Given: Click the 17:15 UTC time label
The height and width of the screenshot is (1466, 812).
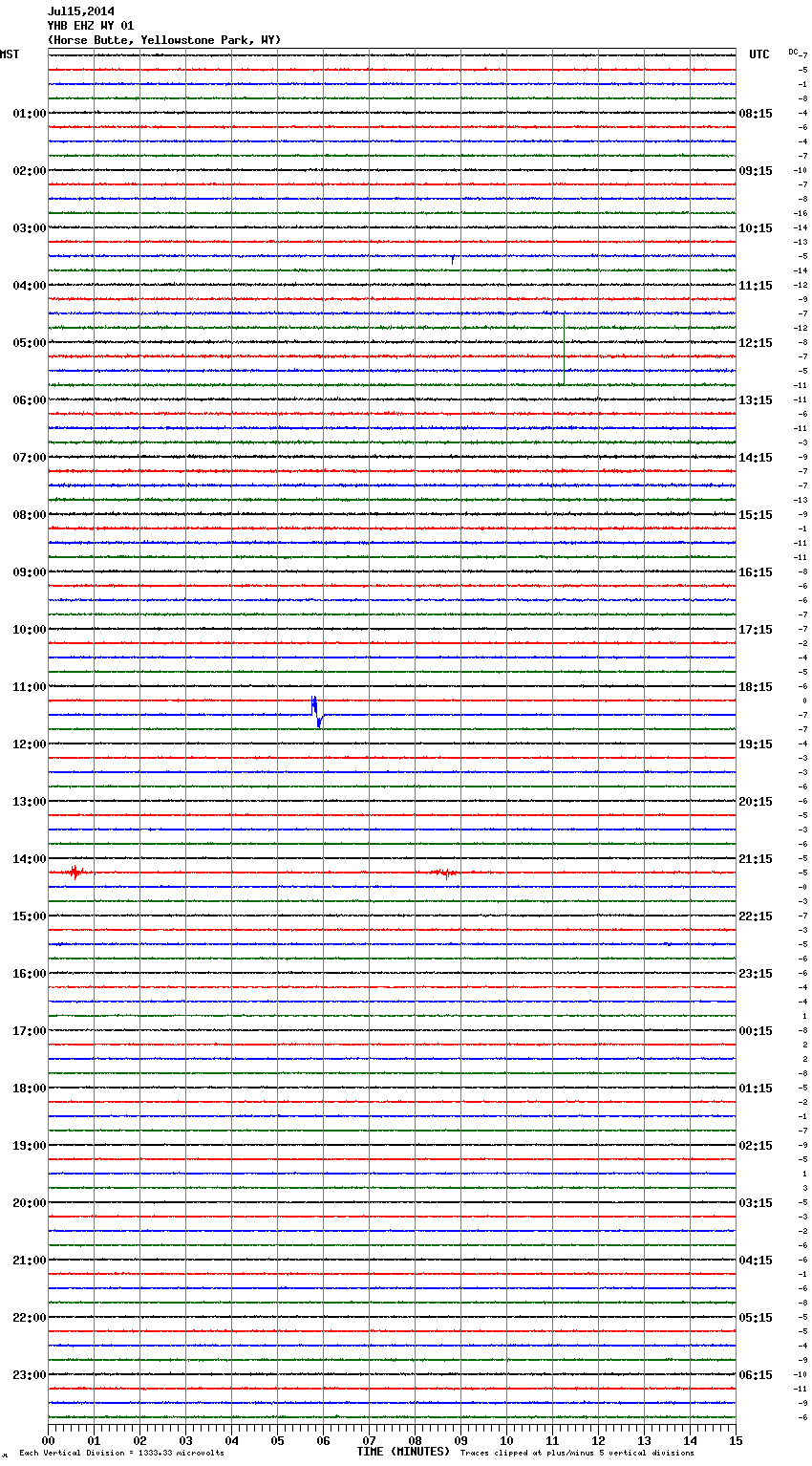Looking at the screenshot, I should click(756, 630).
